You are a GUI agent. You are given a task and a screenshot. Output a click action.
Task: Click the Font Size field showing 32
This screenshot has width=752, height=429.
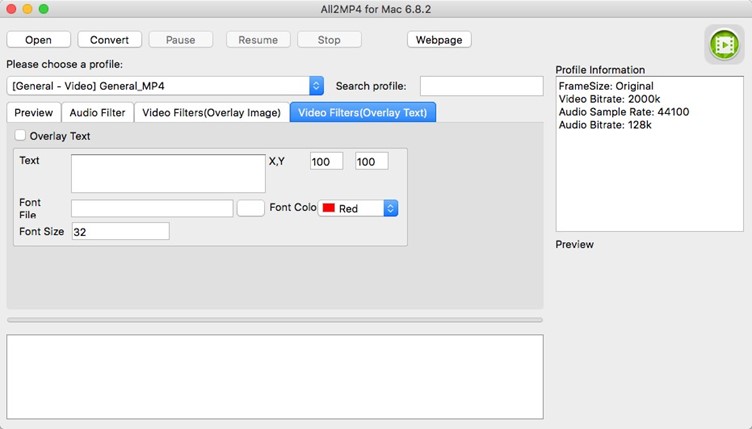[120, 231]
